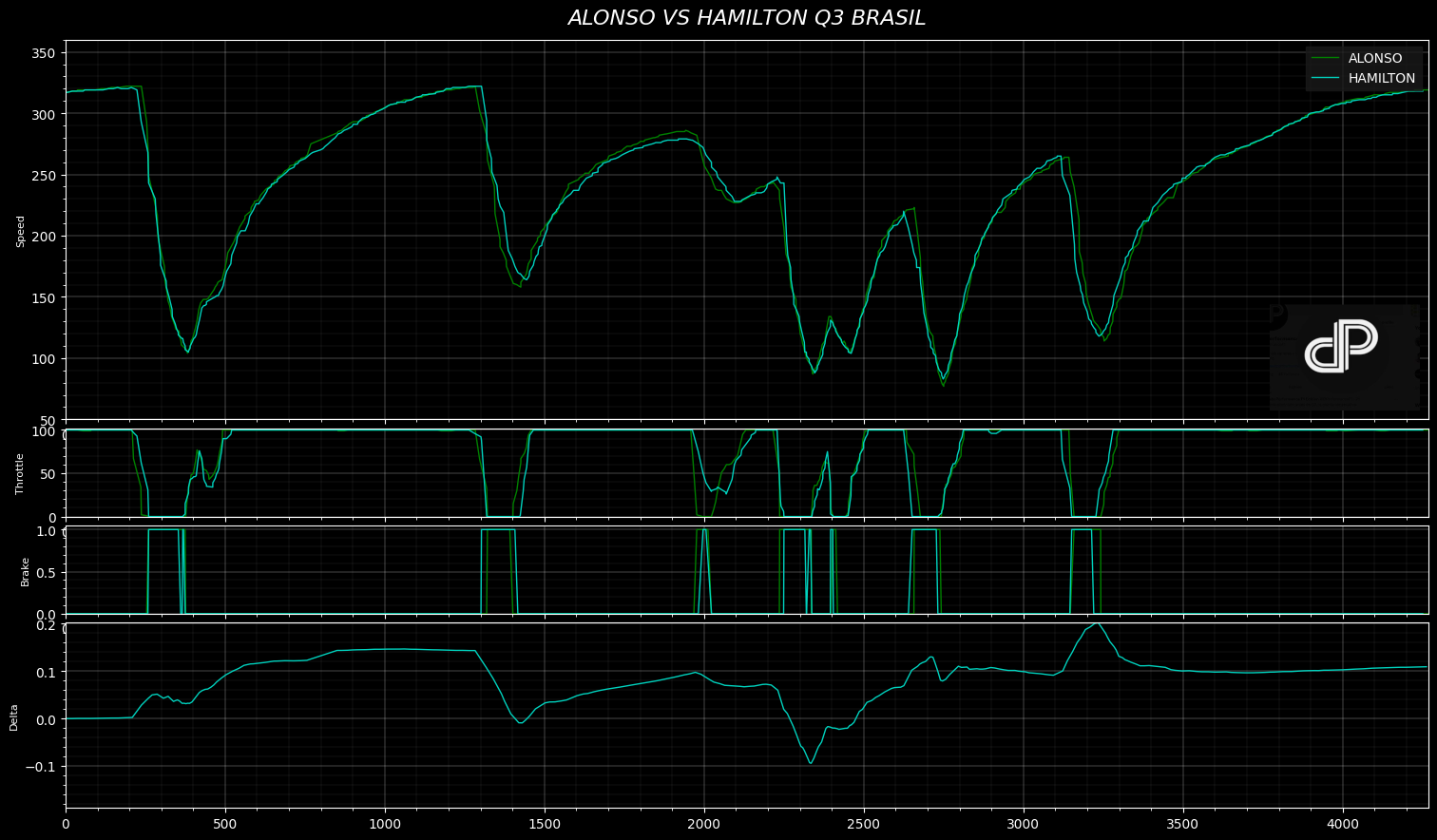Image resolution: width=1437 pixels, height=840 pixels.
Task: Click the Brake y-axis label
Action: (26, 571)
